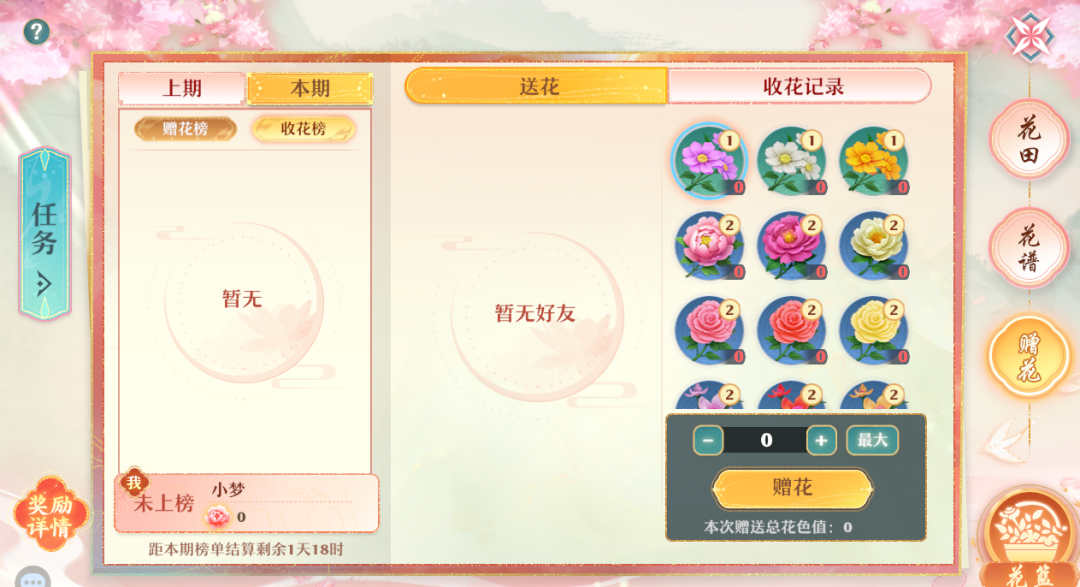
Task: Decrease flower count with minus button
Action: (708, 440)
